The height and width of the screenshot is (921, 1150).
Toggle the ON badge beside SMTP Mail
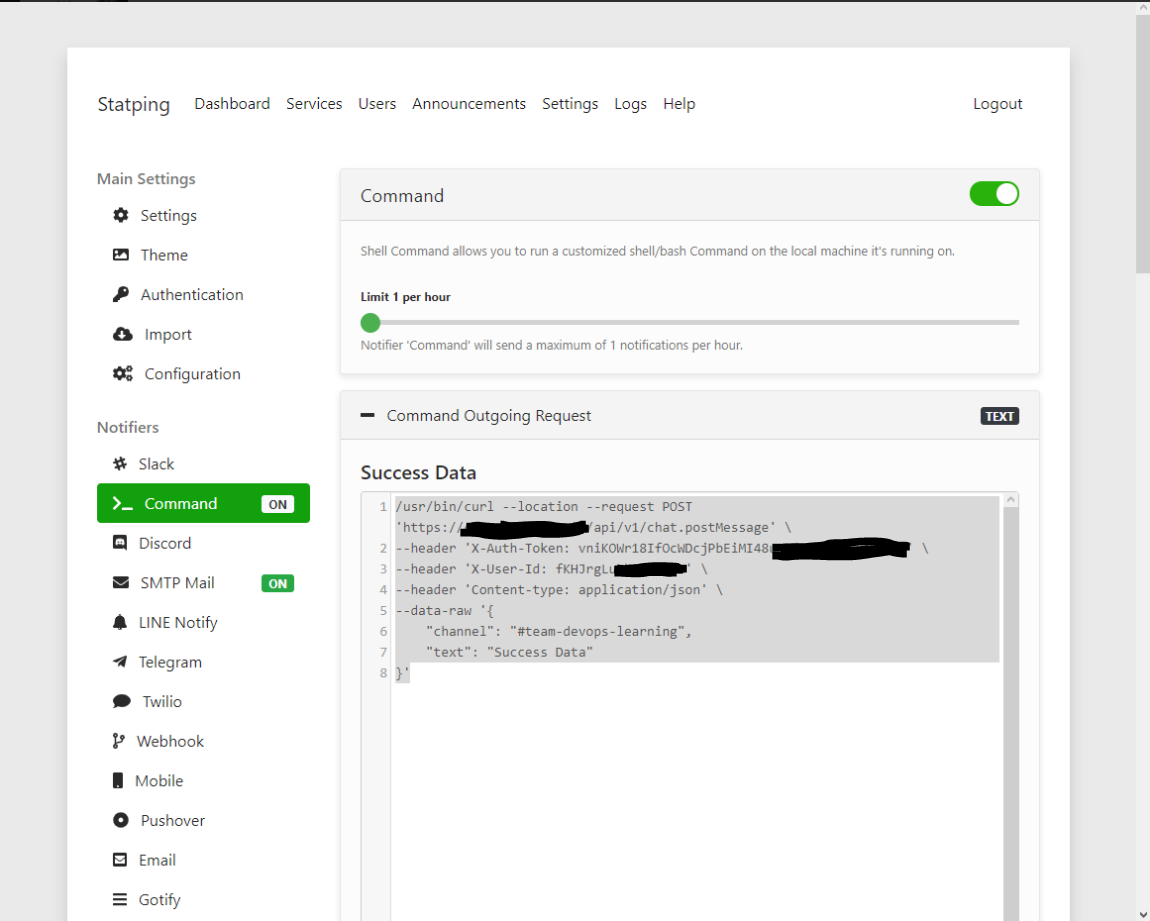pos(278,582)
